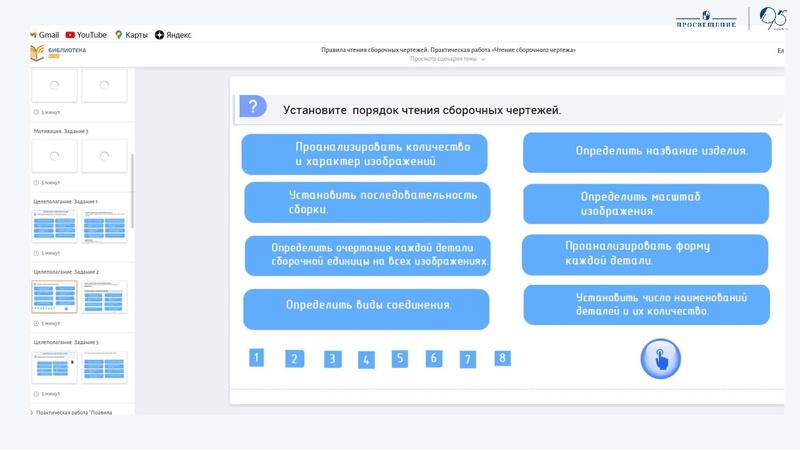Select 'Установить число наименований деталей' card
Screen dimensions: 800x450
pyautogui.click(x=646, y=305)
